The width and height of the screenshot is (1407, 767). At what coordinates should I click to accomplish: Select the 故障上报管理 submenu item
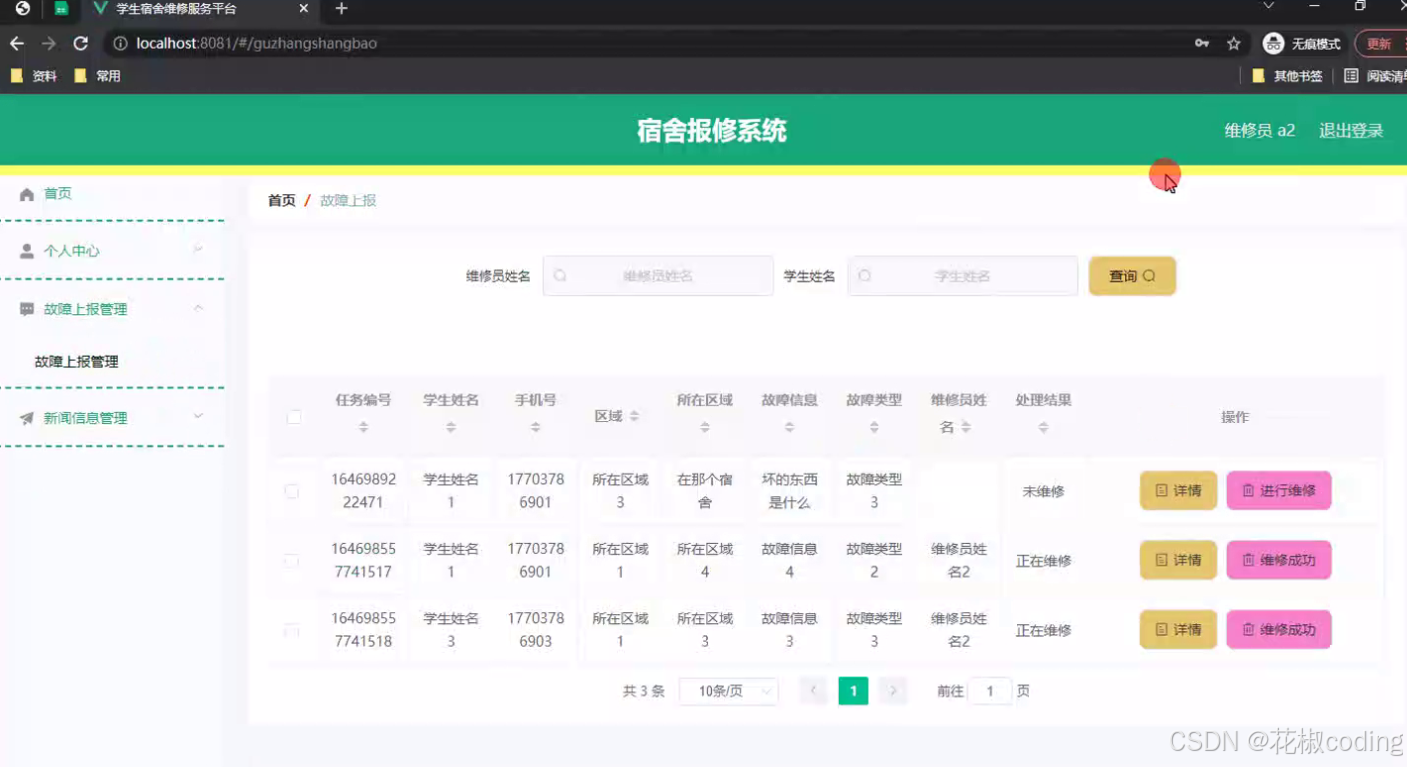point(77,362)
